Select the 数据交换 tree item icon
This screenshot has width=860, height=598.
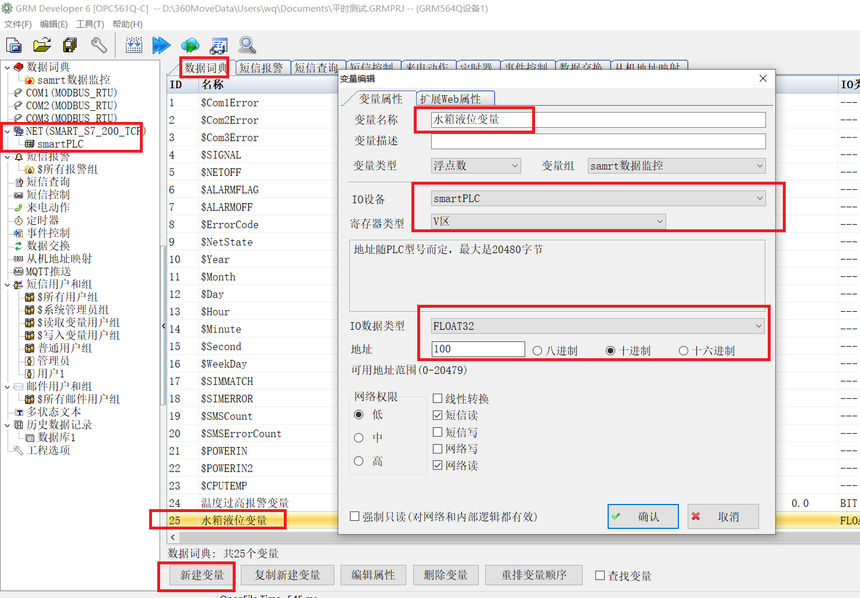tap(19, 246)
